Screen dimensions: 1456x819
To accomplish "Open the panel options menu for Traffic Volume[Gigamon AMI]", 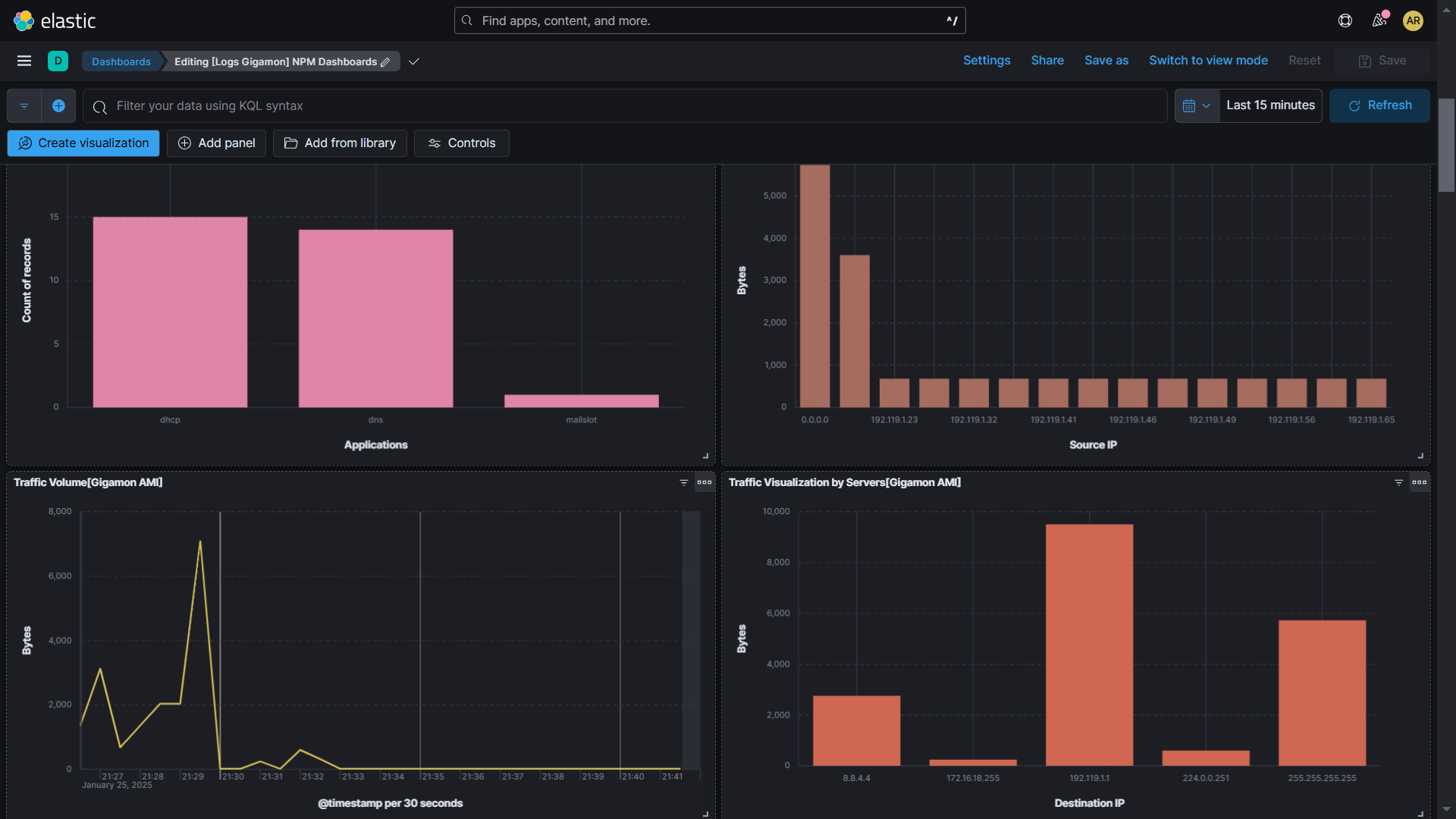I will click(704, 482).
